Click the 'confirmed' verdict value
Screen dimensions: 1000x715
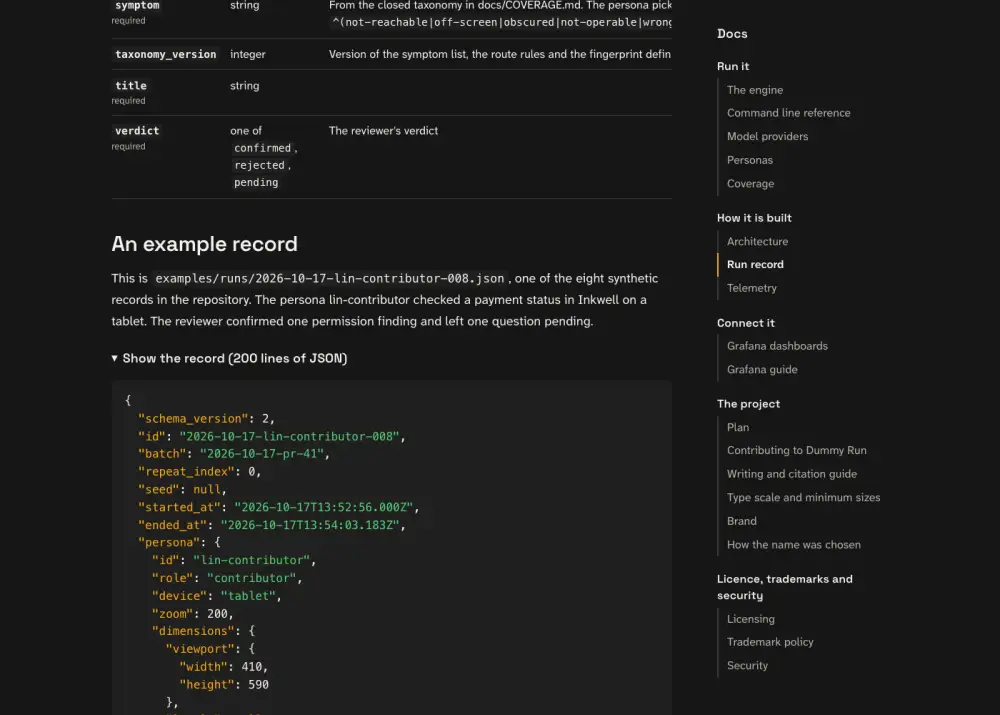click(x=262, y=148)
